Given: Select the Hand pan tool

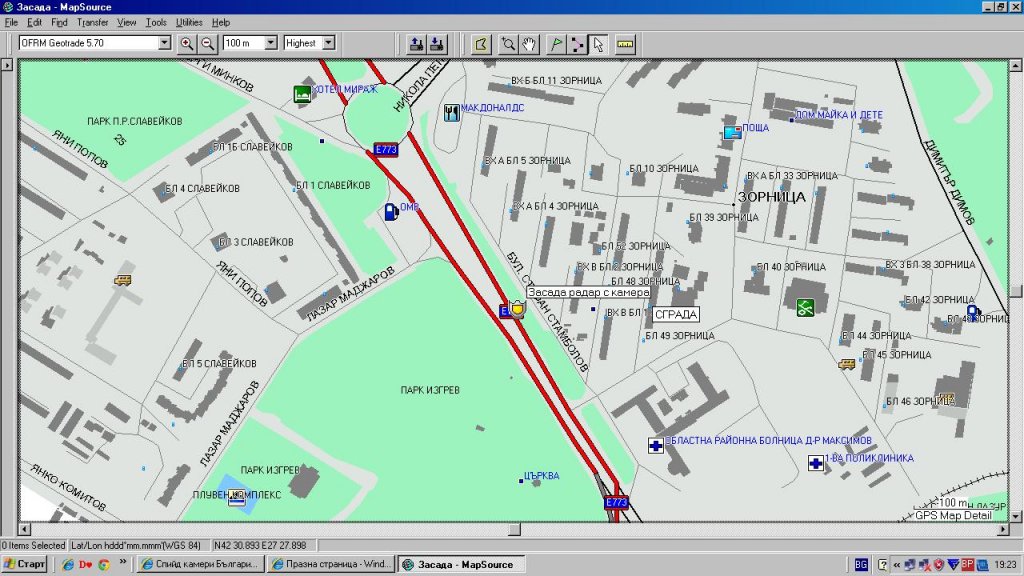Looking at the screenshot, I should pyautogui.click(x=528, y=44).
